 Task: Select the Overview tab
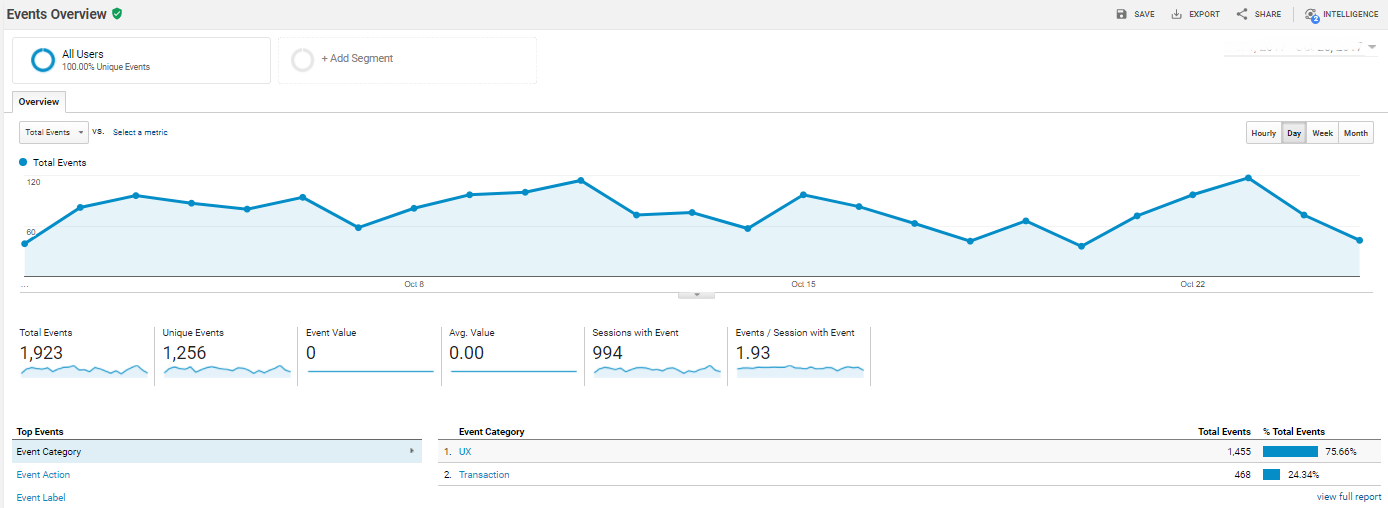click(39, 101)
